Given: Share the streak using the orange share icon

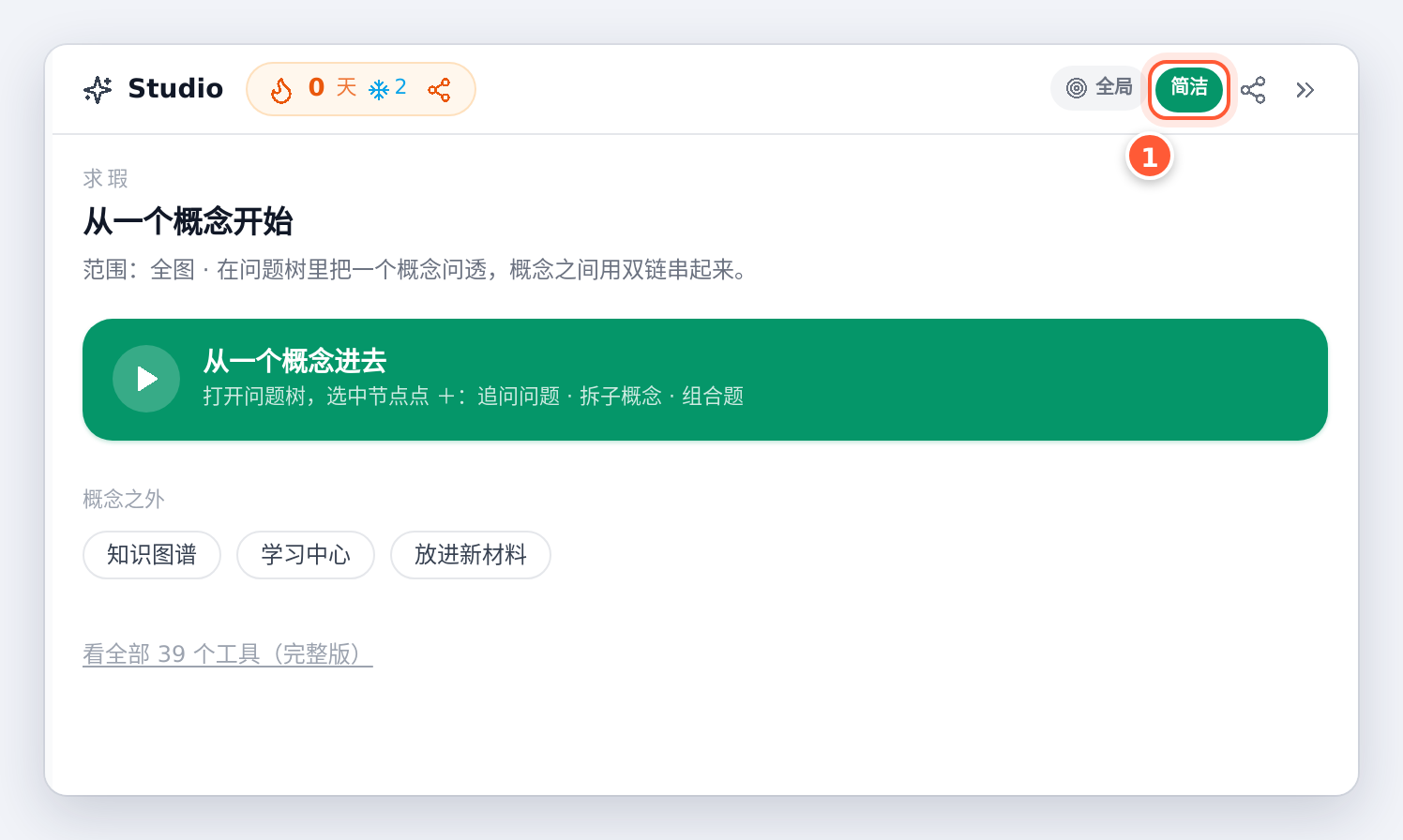Looking at the screenshot, I should (x=439, y=89).
